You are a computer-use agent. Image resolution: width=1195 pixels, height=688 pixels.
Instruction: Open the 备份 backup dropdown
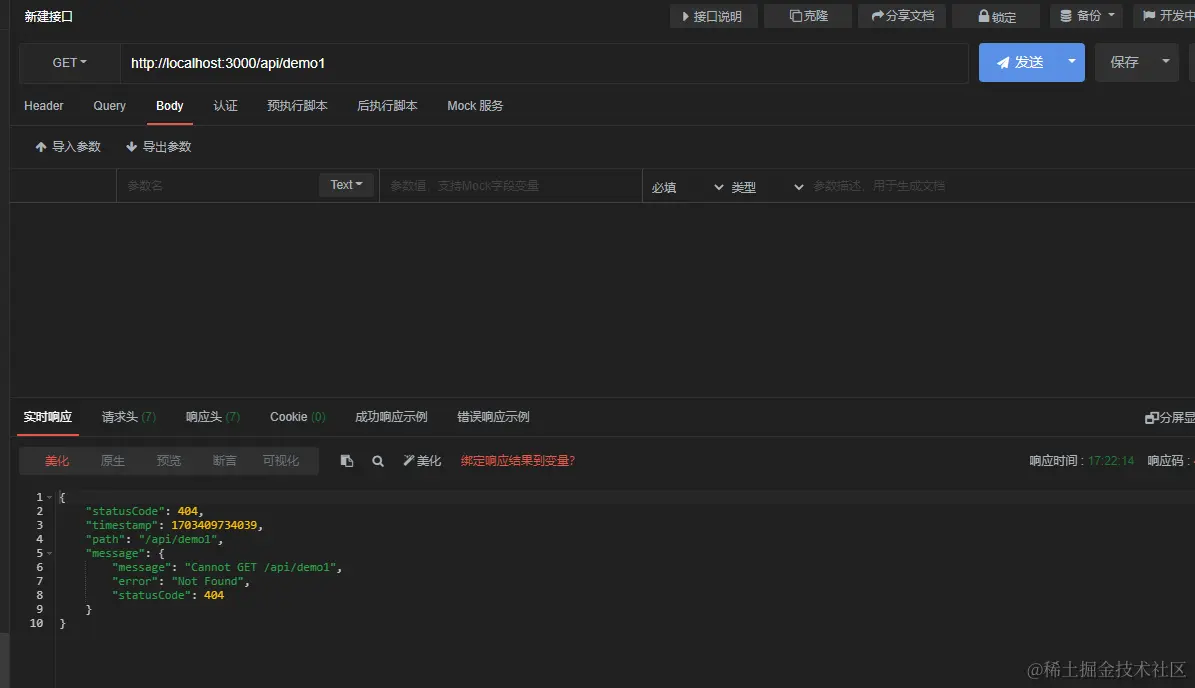tap(1086, 16)
